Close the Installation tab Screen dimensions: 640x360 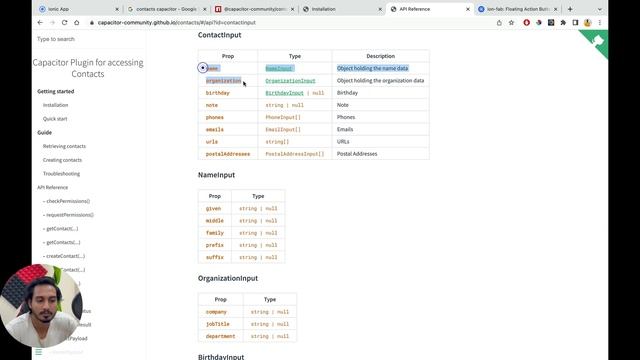(380, 9)
